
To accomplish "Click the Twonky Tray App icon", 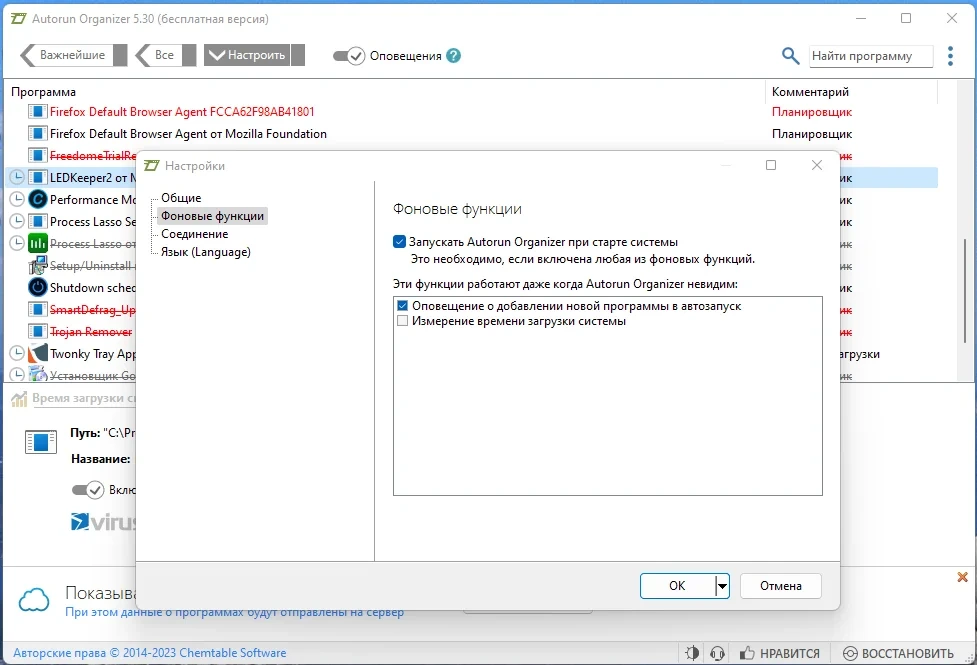I will [38, 353].
